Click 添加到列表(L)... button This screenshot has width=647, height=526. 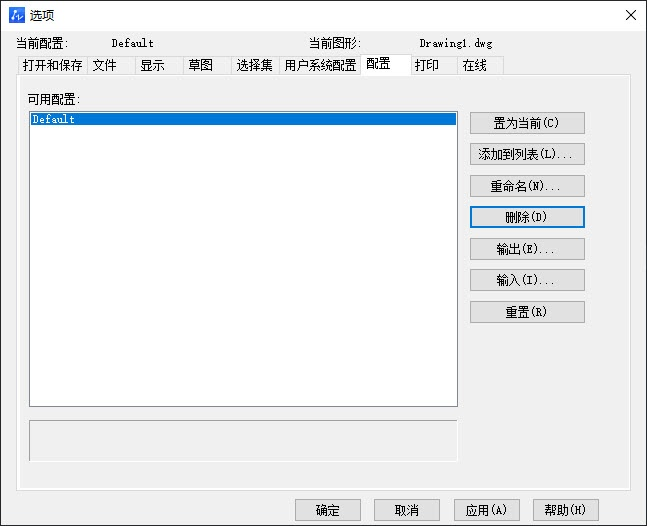(527, 154)
